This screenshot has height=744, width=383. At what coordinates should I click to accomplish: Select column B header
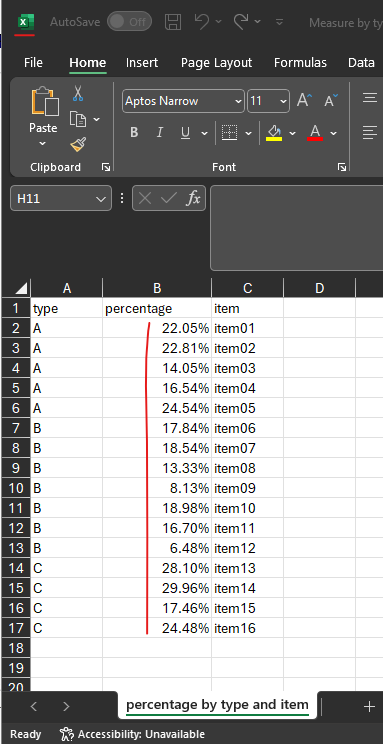157,288
